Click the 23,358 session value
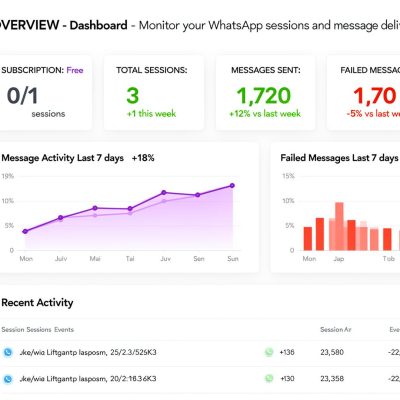Viewport: 400px width, 400px height. [x=332, y=379]
